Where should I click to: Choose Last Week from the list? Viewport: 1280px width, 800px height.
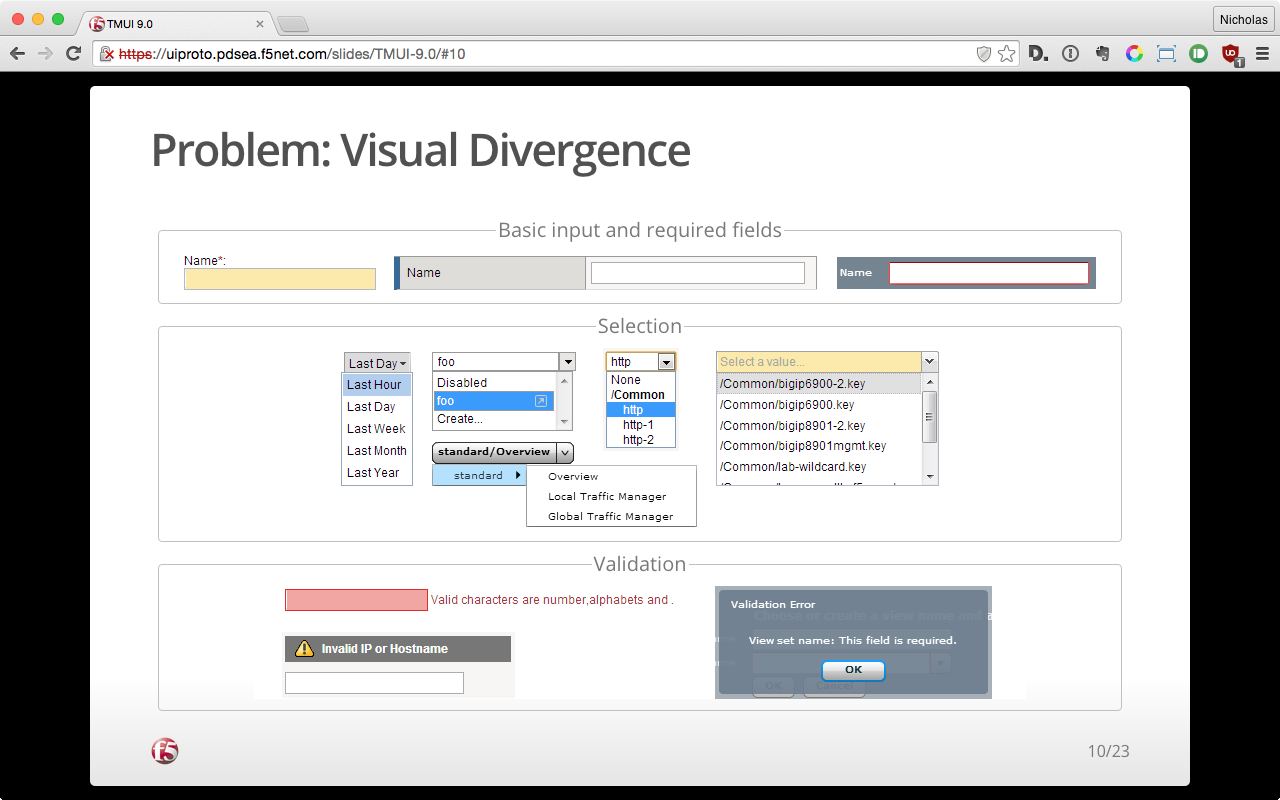[x=377, y=429]
